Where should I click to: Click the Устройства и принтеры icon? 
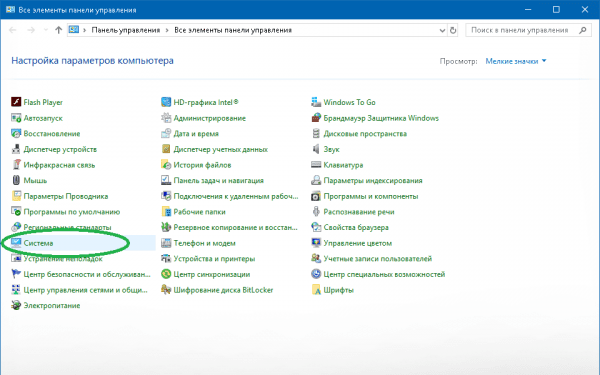pos(166,258)
